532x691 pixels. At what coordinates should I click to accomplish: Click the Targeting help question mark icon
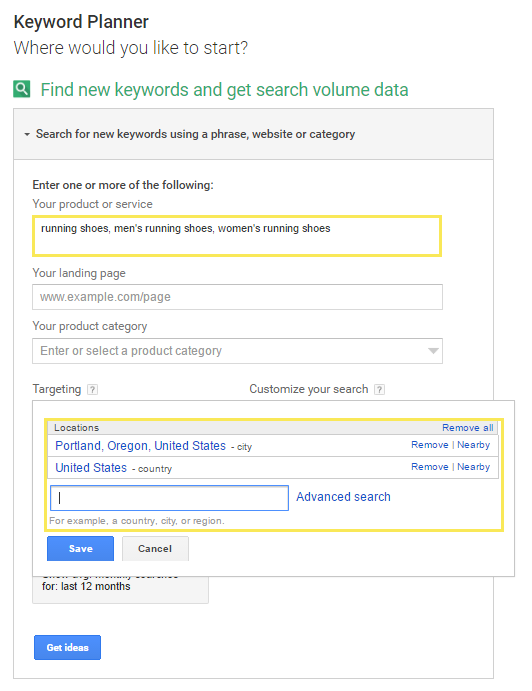(92, 390)
